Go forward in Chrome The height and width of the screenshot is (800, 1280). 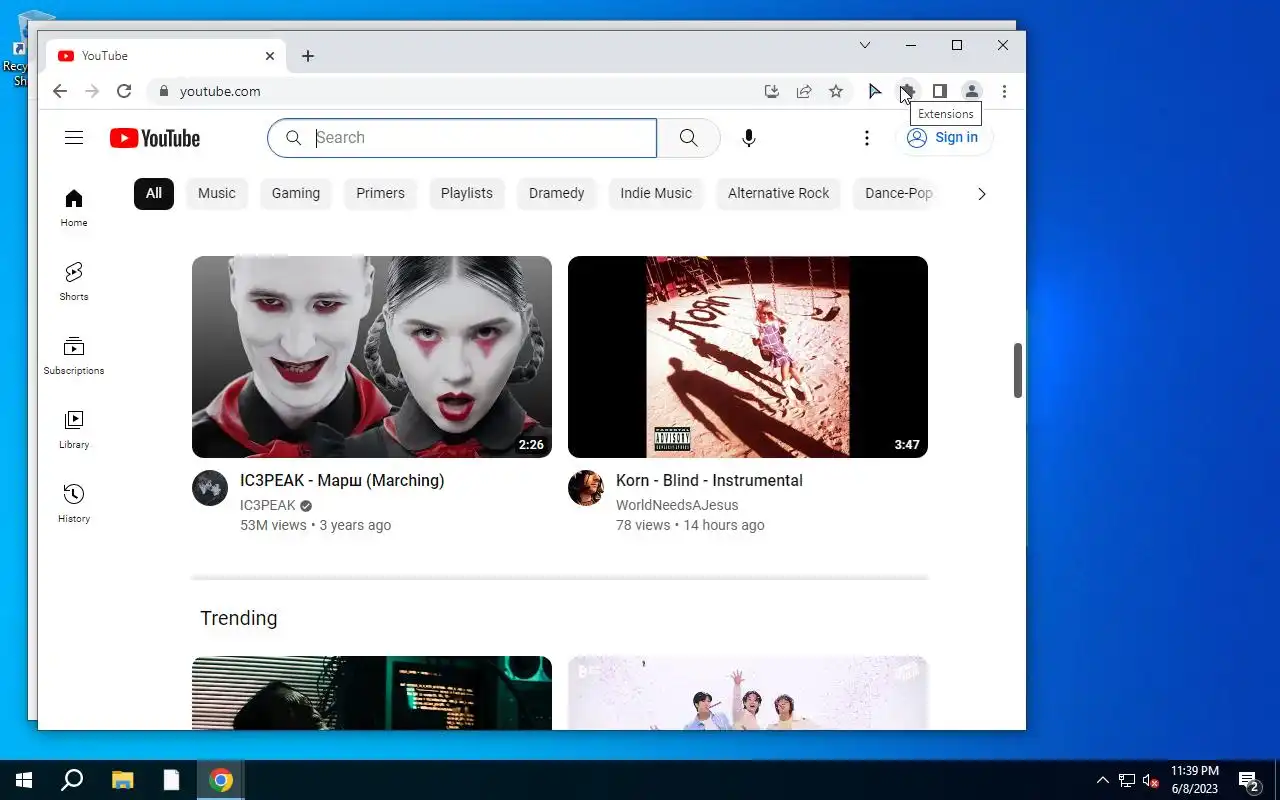[x=92, y=91]
